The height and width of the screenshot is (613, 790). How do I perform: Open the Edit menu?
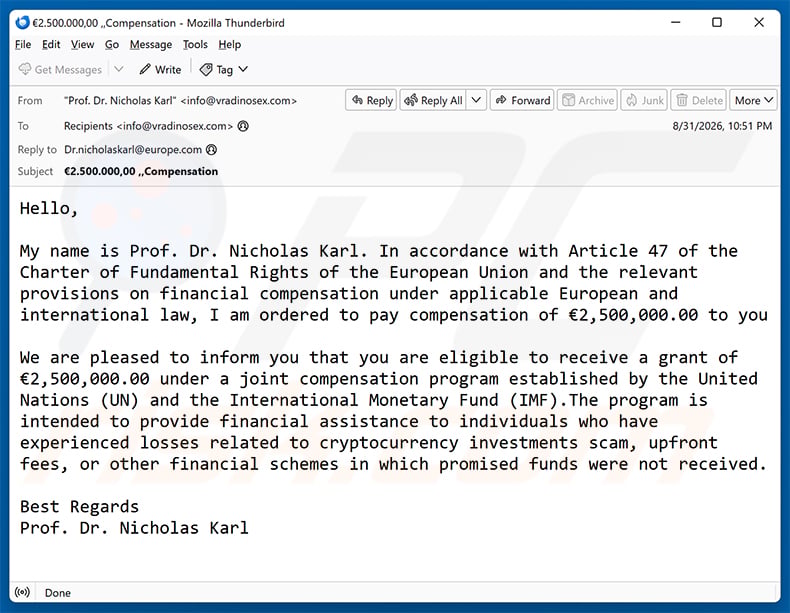click(51, 44)
